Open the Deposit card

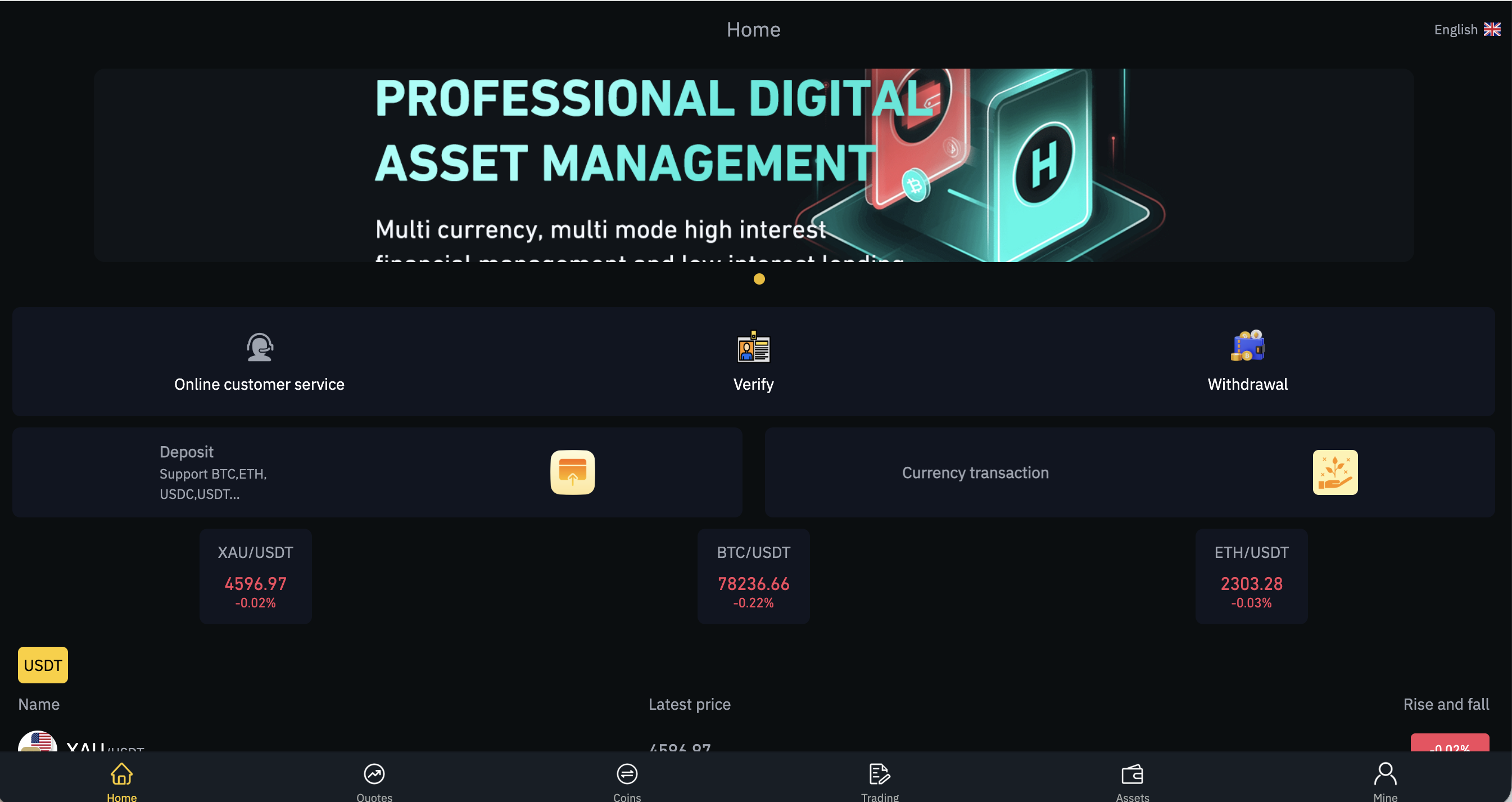click(x=377, y=472)
